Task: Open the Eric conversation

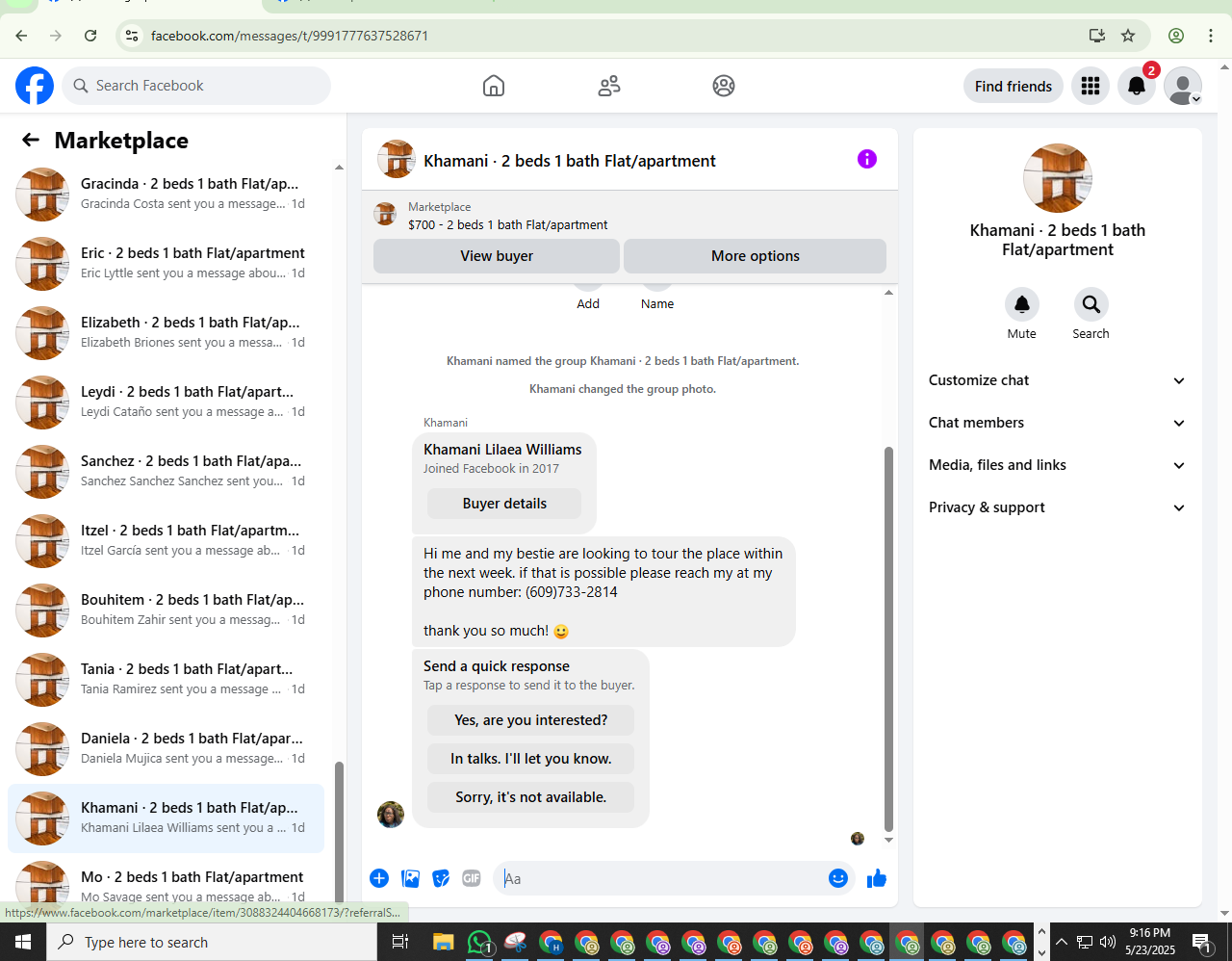Action: tap(167, 264)
